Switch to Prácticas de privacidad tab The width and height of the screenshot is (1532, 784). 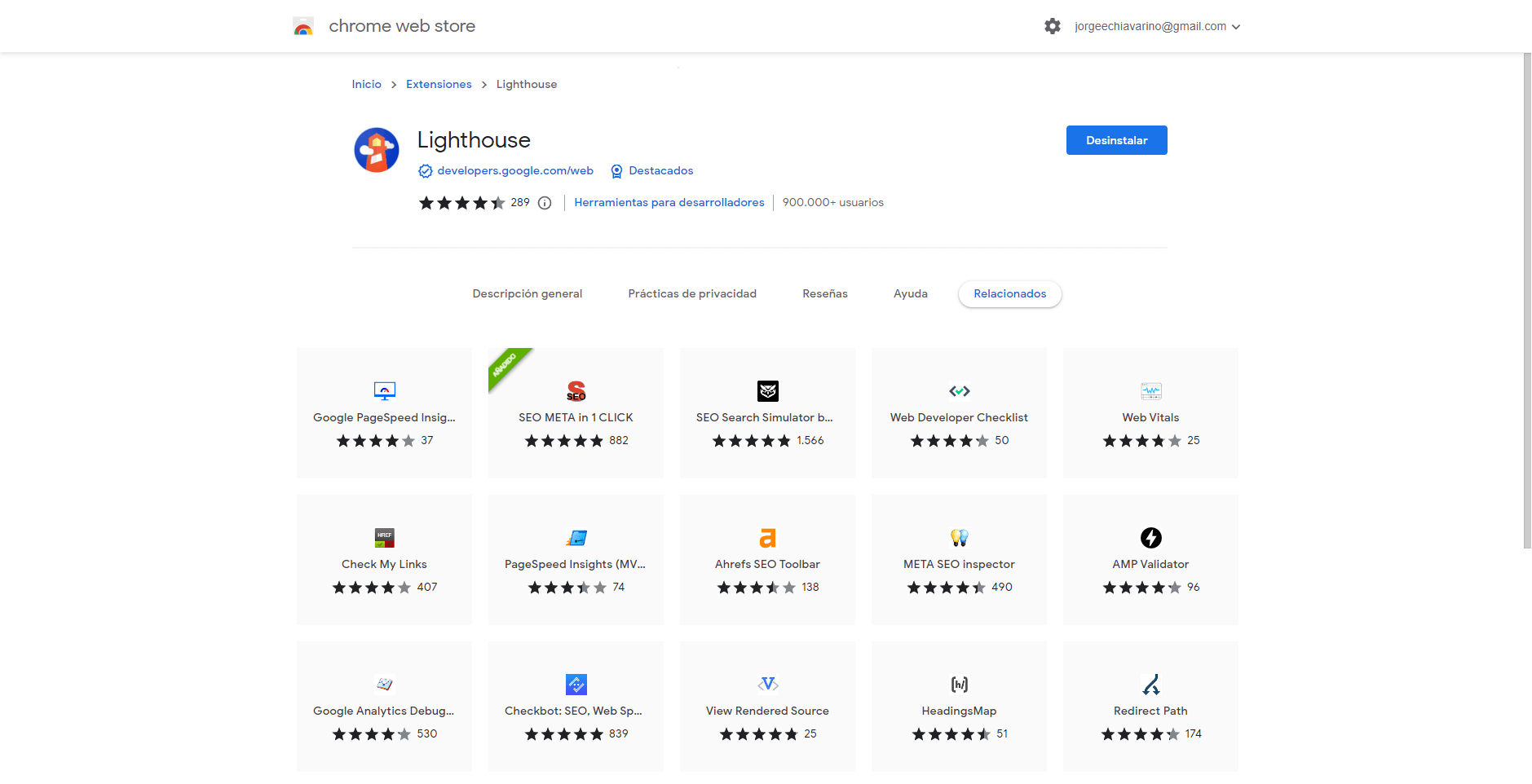point(692,294)
